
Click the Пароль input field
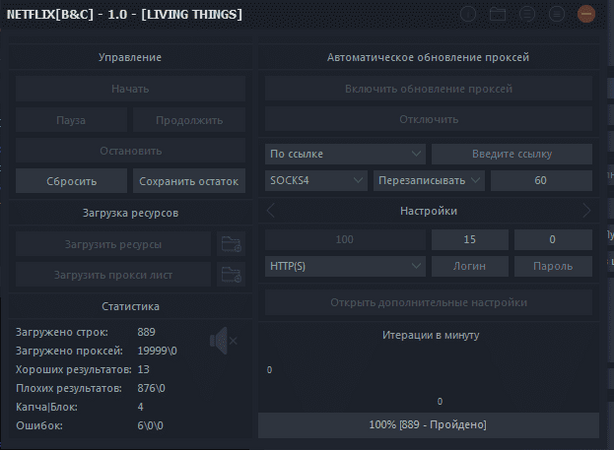553,266
